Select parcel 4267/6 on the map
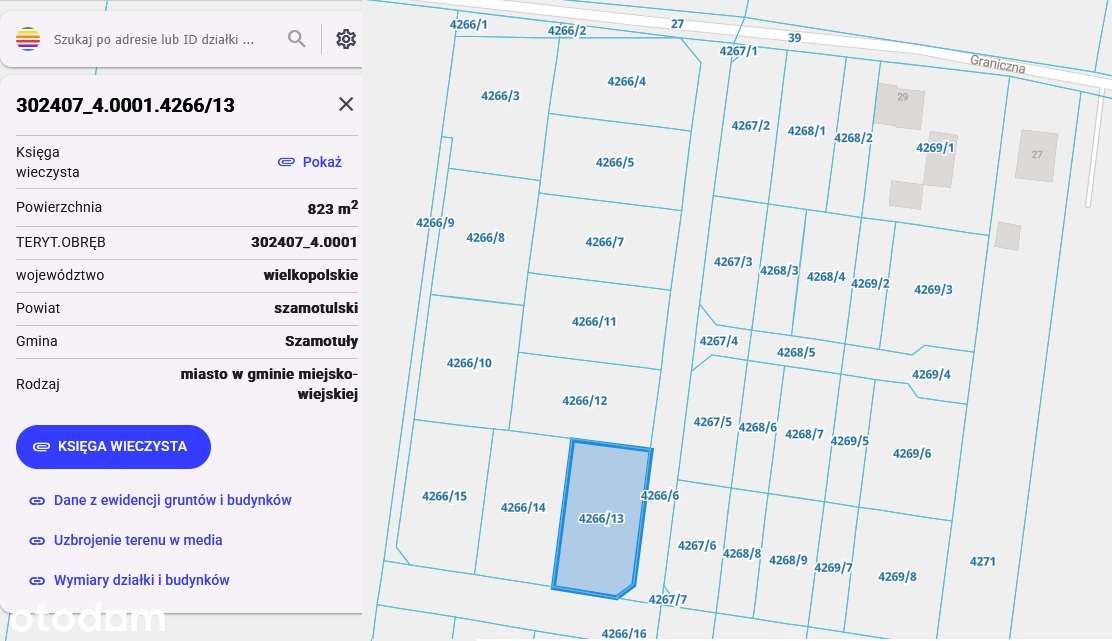 point(696,546)
